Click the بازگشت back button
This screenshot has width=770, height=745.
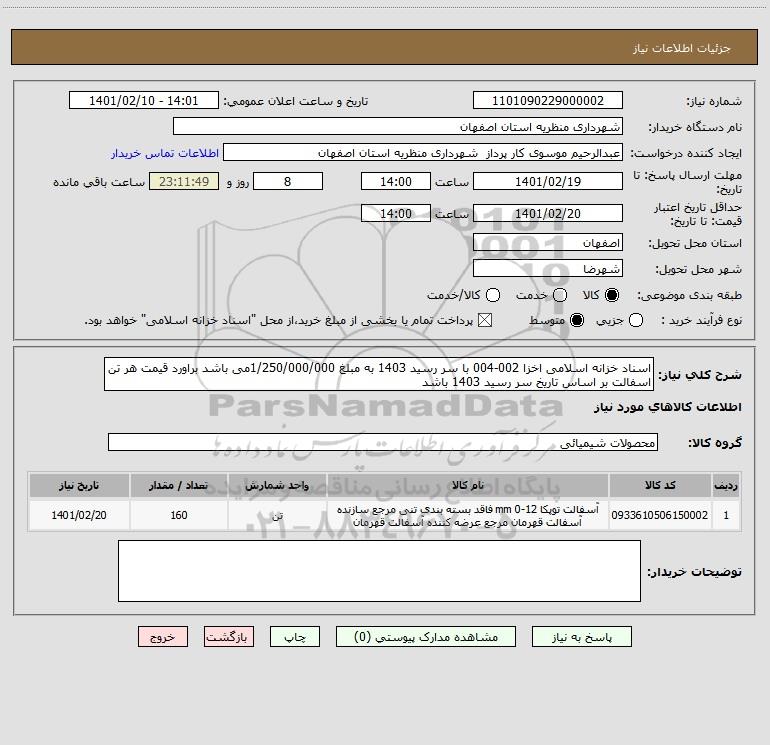pos(229,637)
